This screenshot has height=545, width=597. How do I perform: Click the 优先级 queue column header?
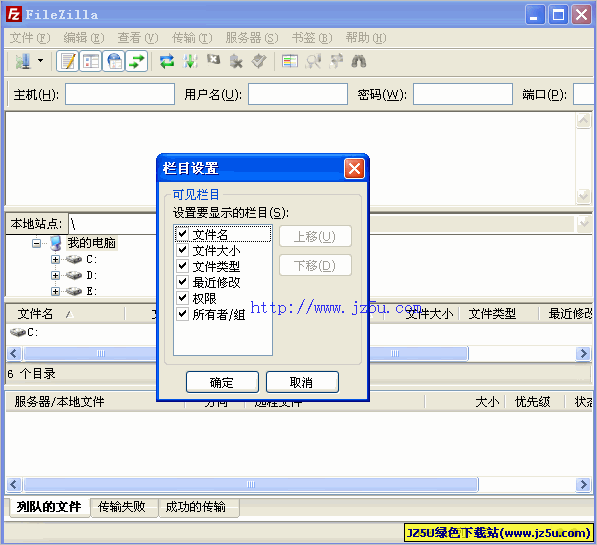pyautogui.click(x=534, y=401)
